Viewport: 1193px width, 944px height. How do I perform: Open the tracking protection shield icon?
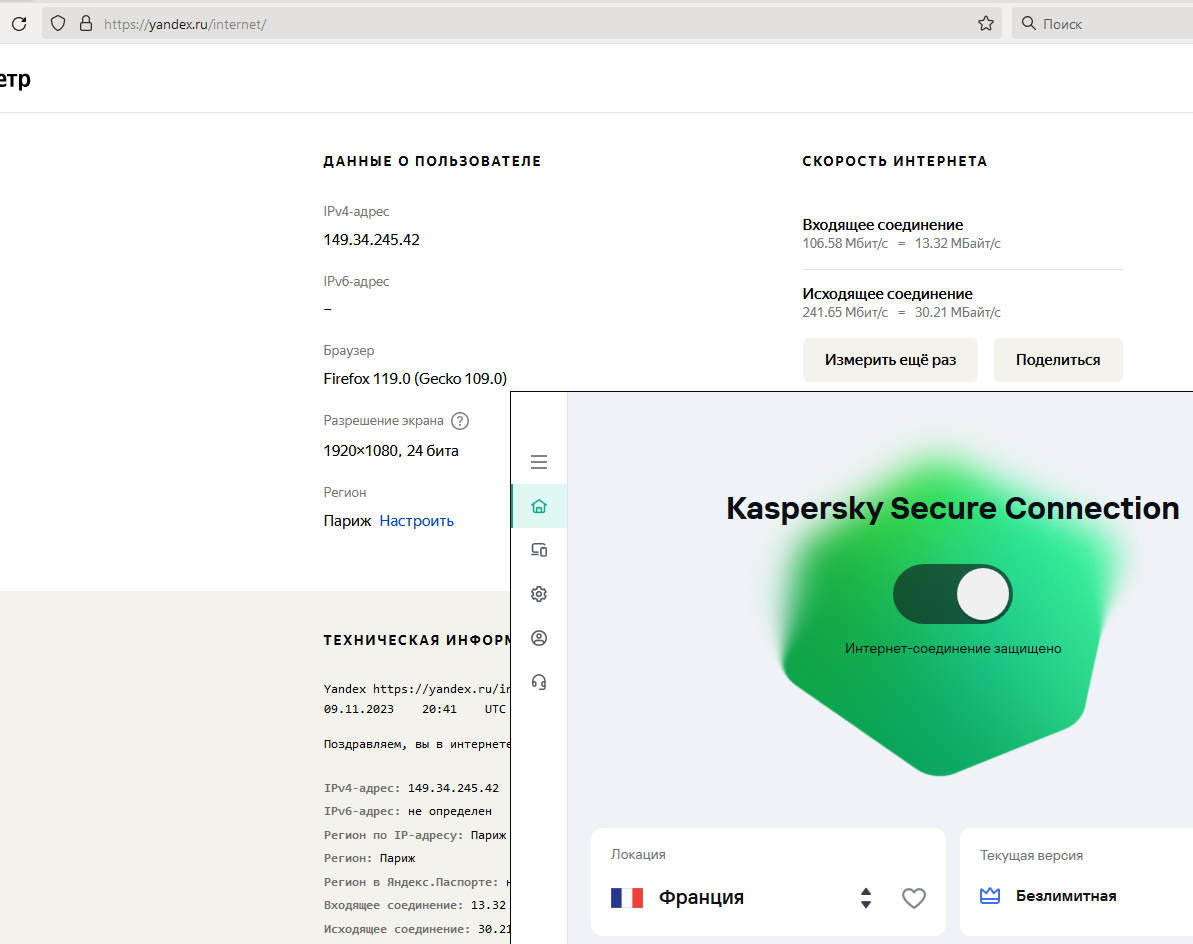point(58,24)
